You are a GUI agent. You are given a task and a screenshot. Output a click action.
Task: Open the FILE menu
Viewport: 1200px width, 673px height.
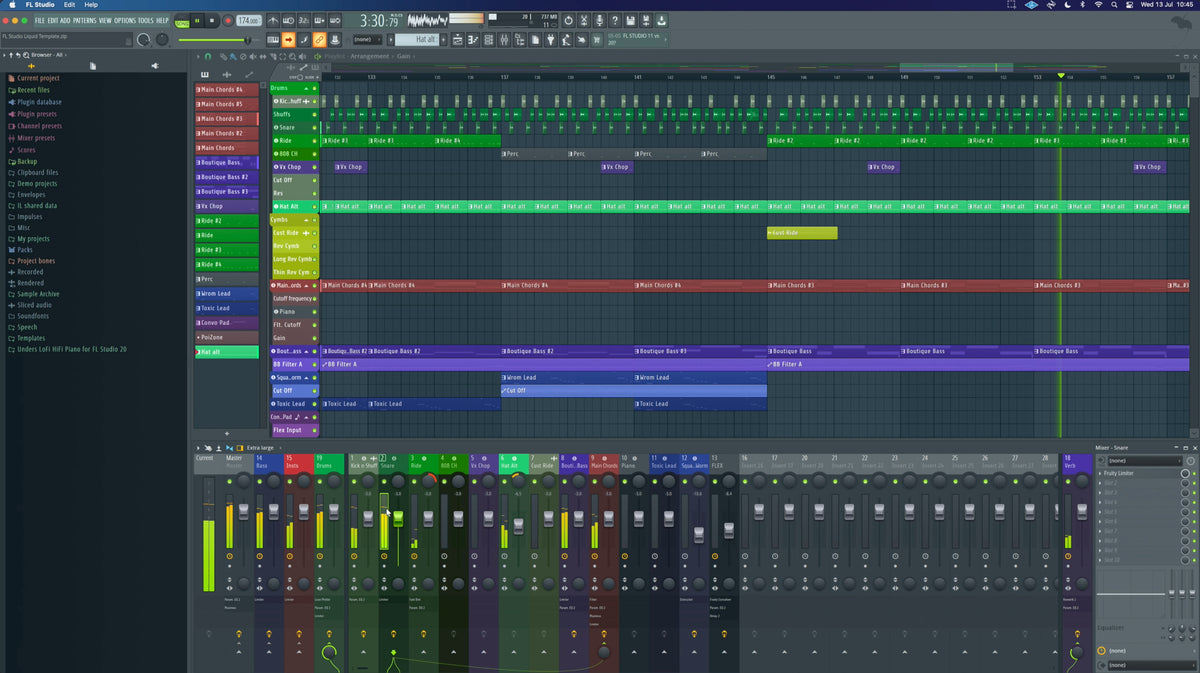click(x=39, y=20)
